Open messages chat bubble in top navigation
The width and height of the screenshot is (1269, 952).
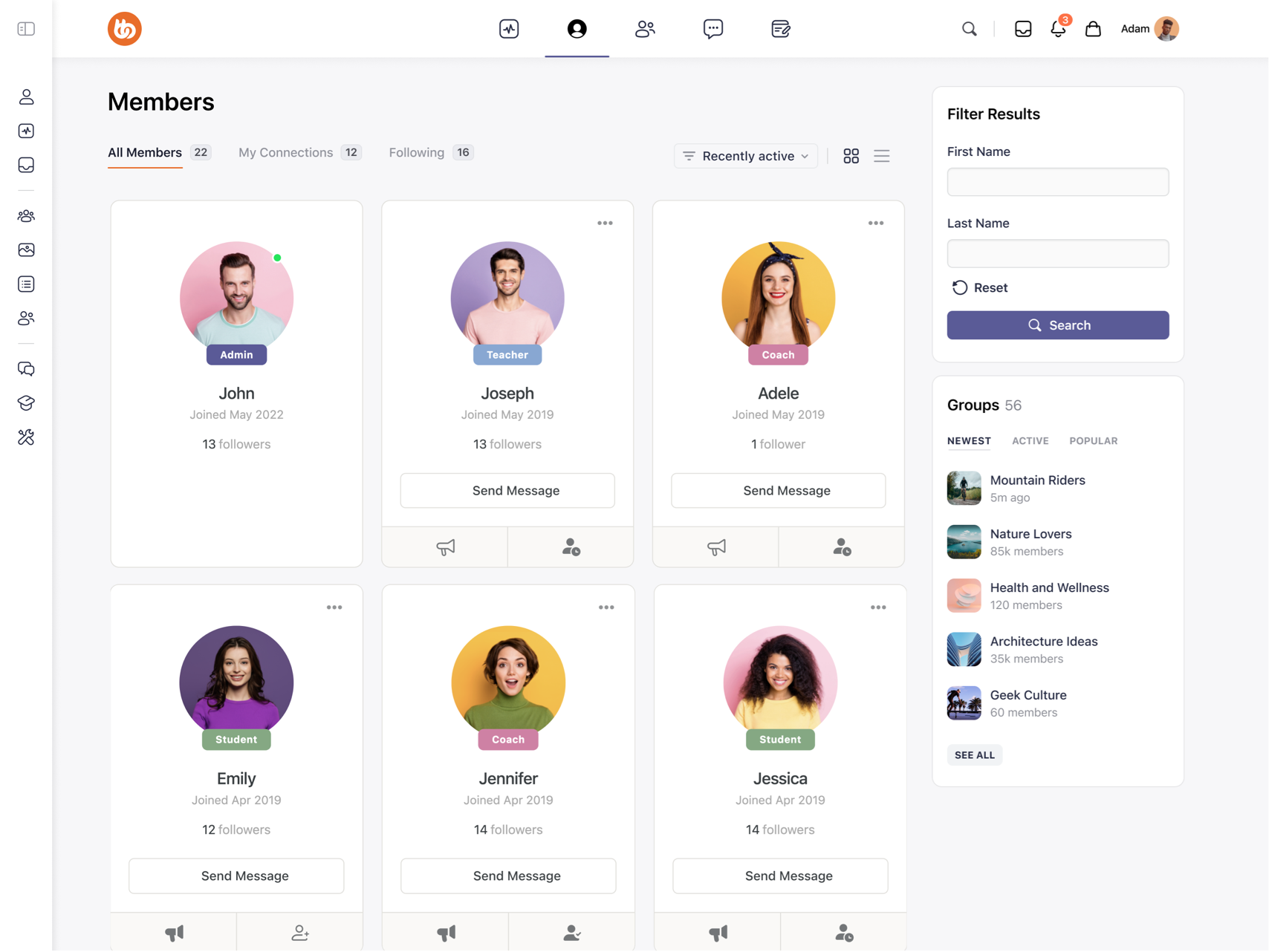(713, 29)
